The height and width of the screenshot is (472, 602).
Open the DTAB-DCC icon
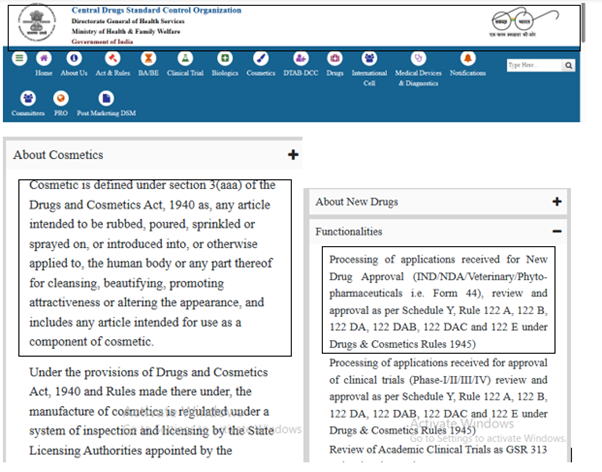(x=301, y=58)
